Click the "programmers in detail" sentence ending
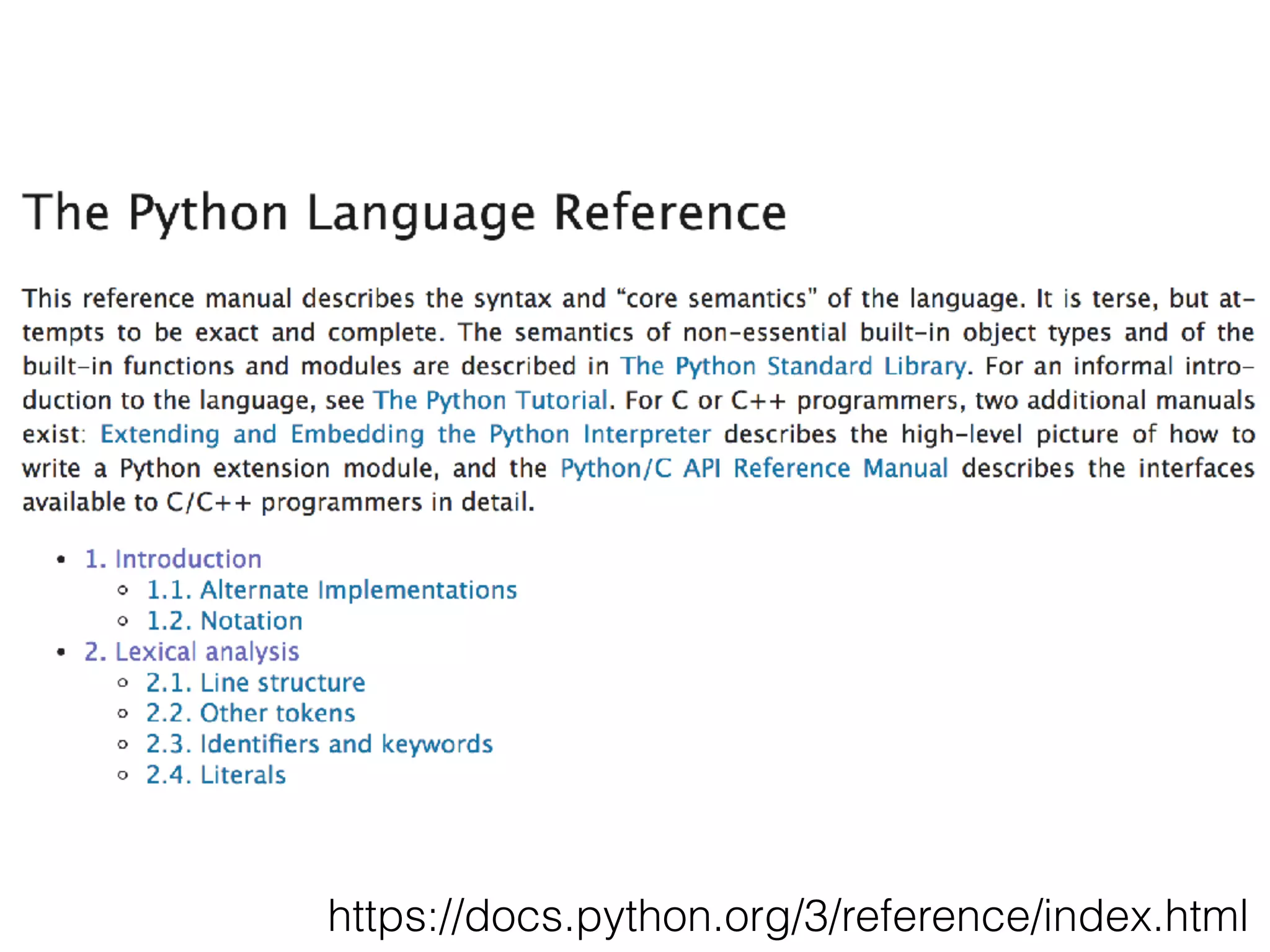The width and height of the screenshot is (1270, 952). [397, 502]
